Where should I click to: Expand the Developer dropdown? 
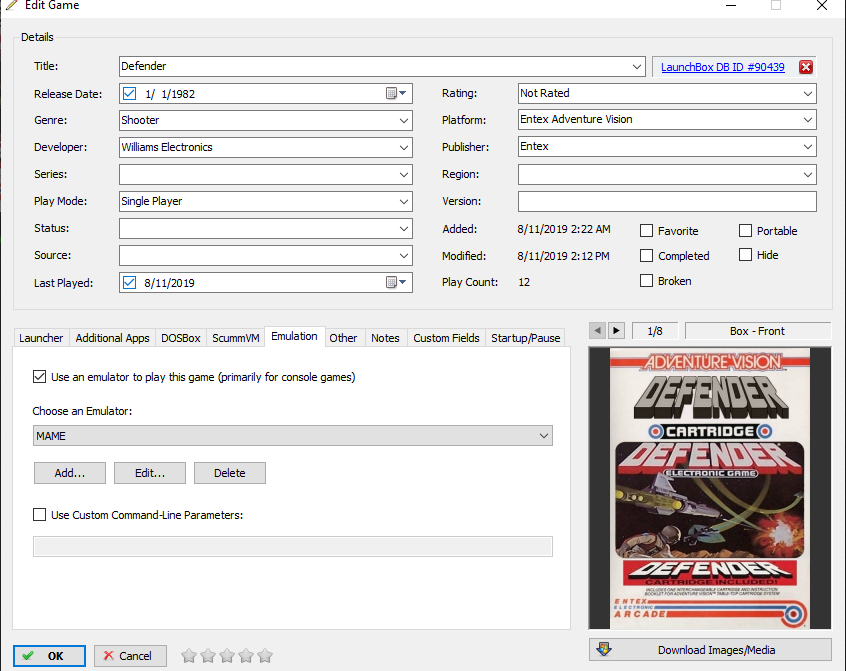[404, 147]
